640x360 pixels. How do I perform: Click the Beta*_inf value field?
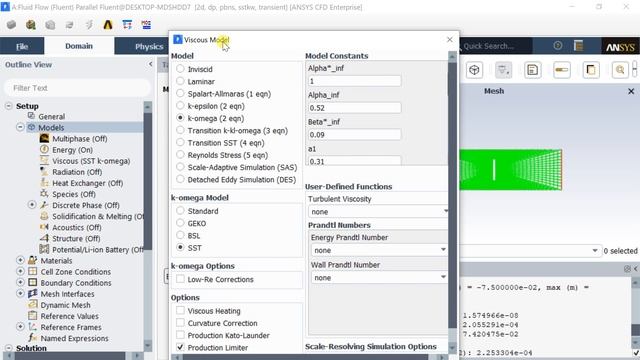click(x=354, y=135)
